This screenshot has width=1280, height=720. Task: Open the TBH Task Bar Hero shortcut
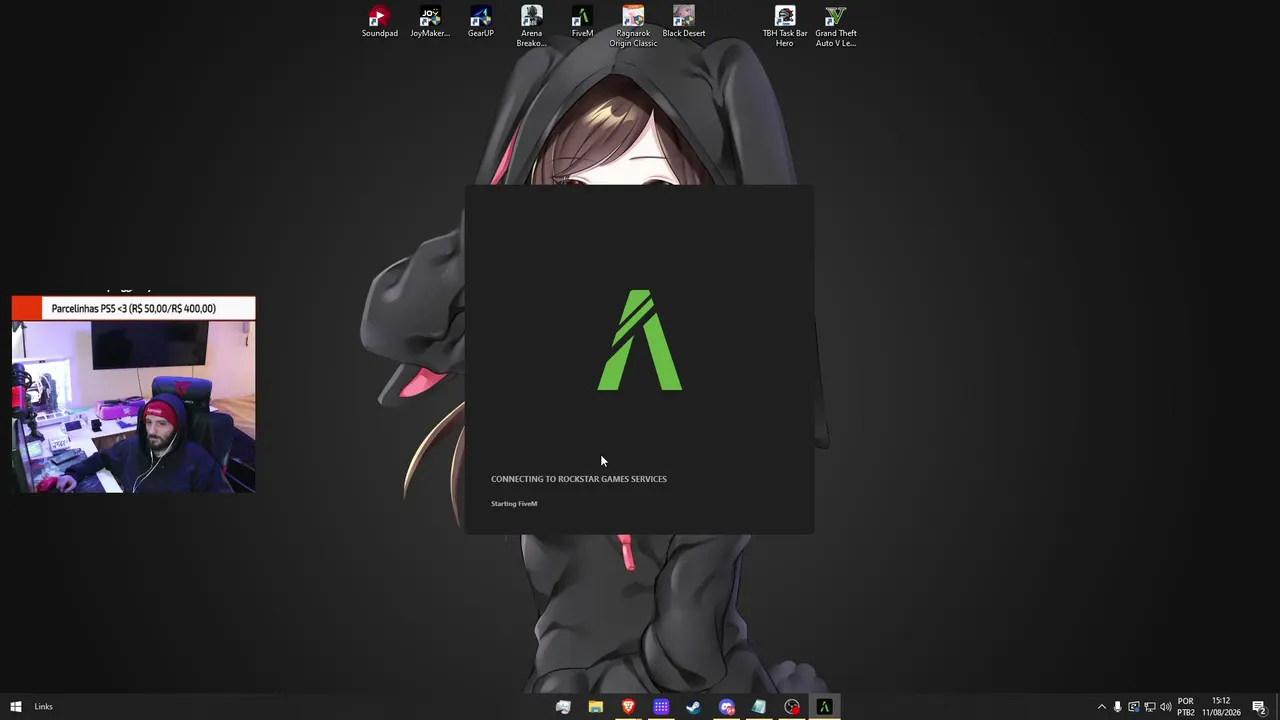coord(785,26)
